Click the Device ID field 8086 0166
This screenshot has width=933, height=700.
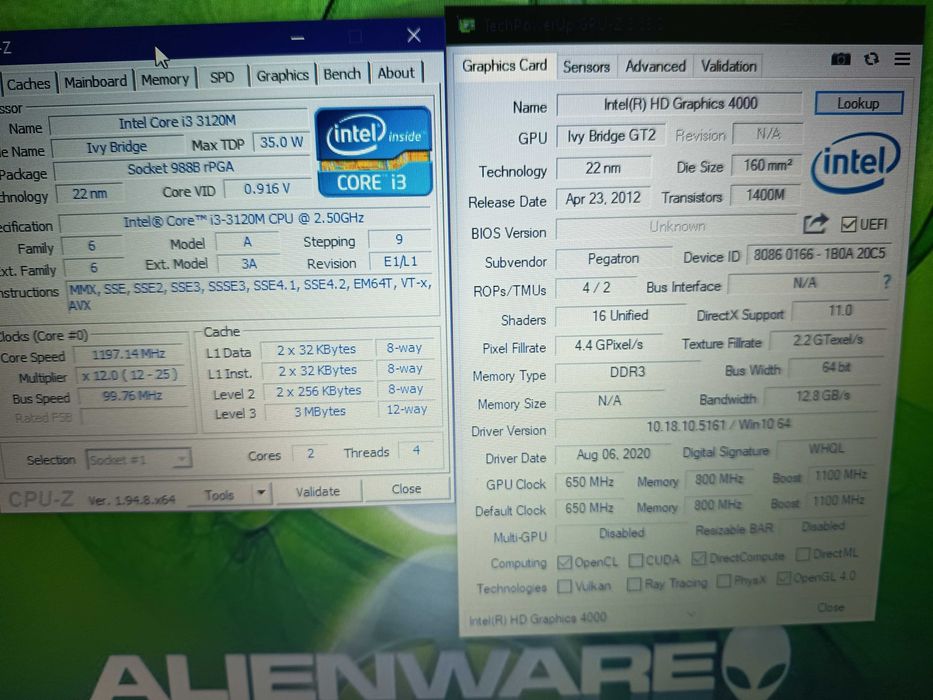coord(819,254)
